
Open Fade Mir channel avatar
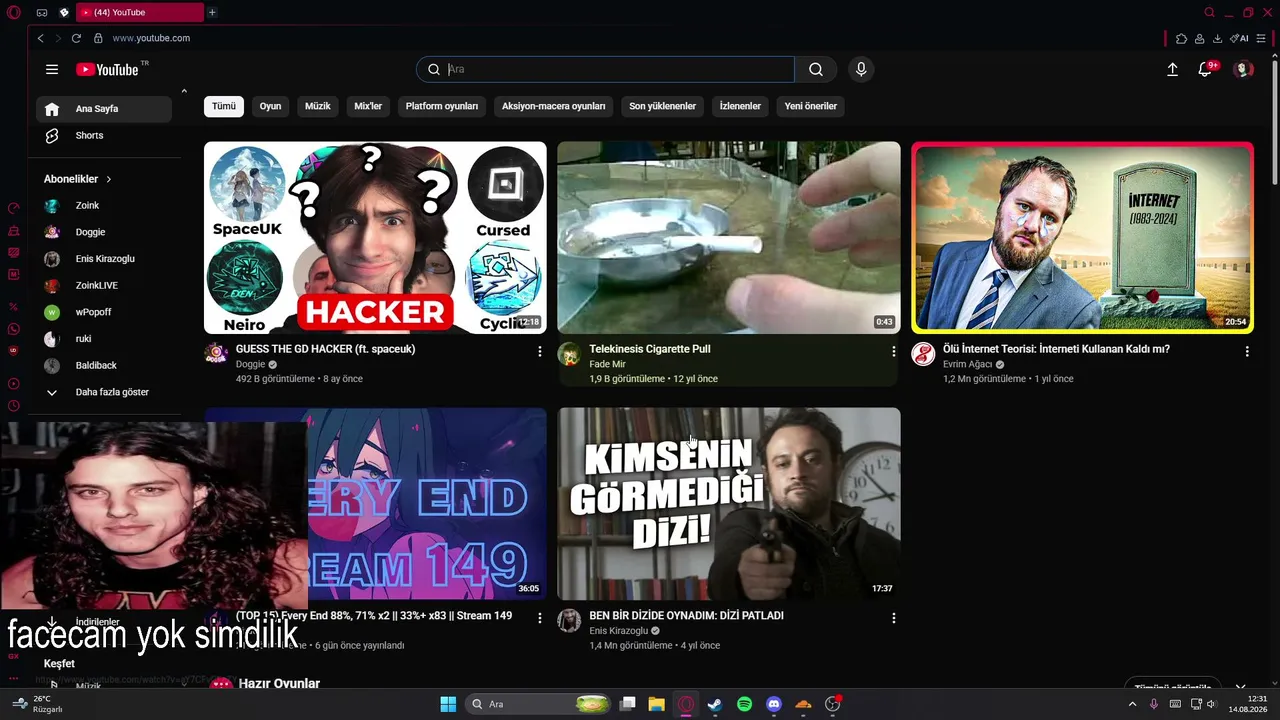pos(569,354)
